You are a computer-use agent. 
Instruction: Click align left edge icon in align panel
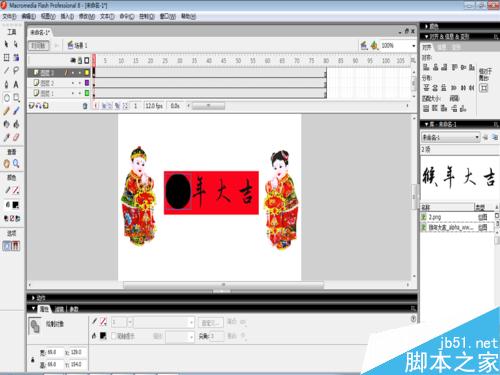[426, 67]
